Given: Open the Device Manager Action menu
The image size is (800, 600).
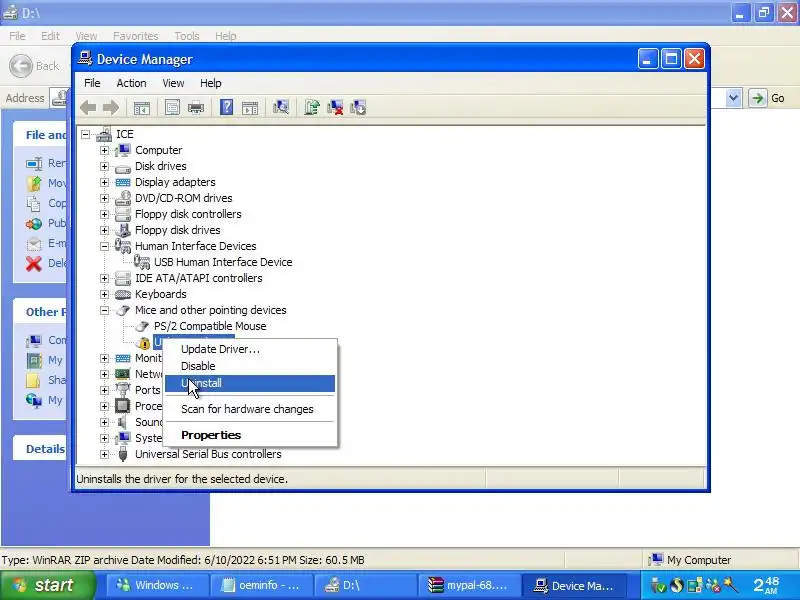Looking at the screenshot, I should pyautogui.click(x=131, y=83).
